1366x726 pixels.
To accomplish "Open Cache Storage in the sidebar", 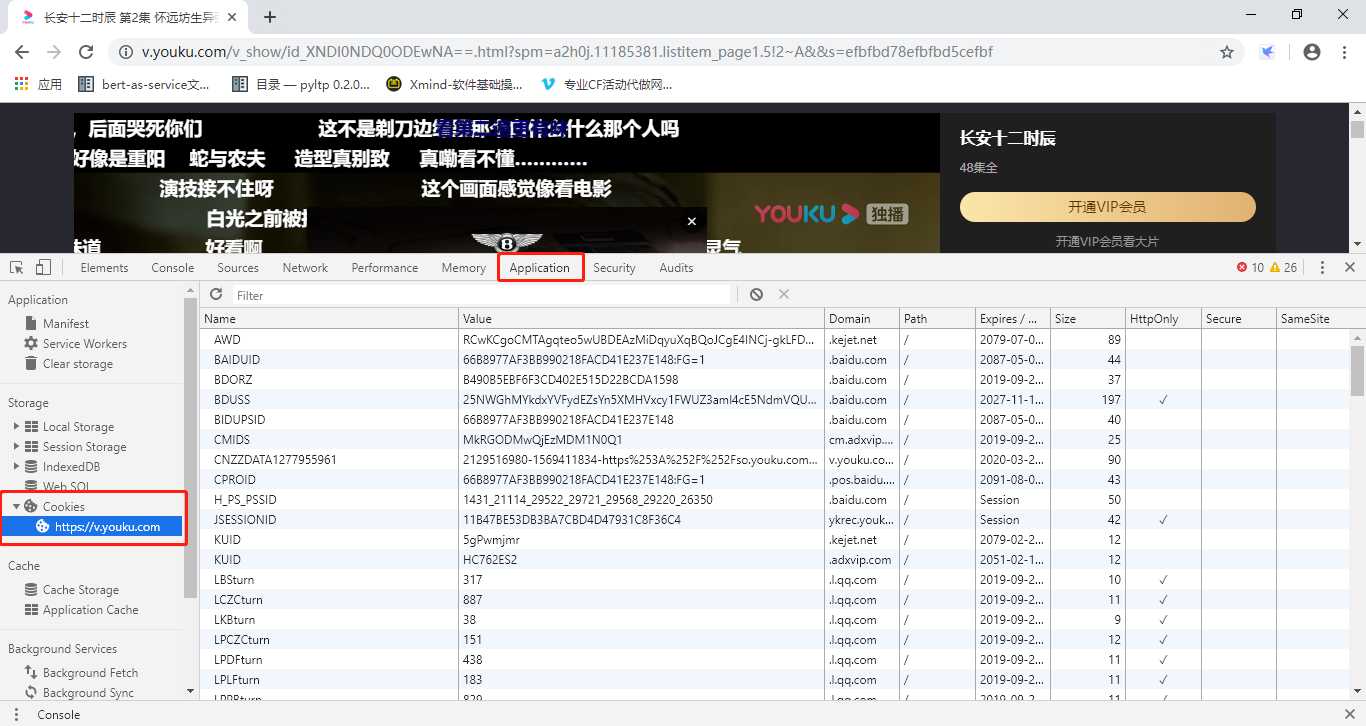I will [x=81, y=590].
